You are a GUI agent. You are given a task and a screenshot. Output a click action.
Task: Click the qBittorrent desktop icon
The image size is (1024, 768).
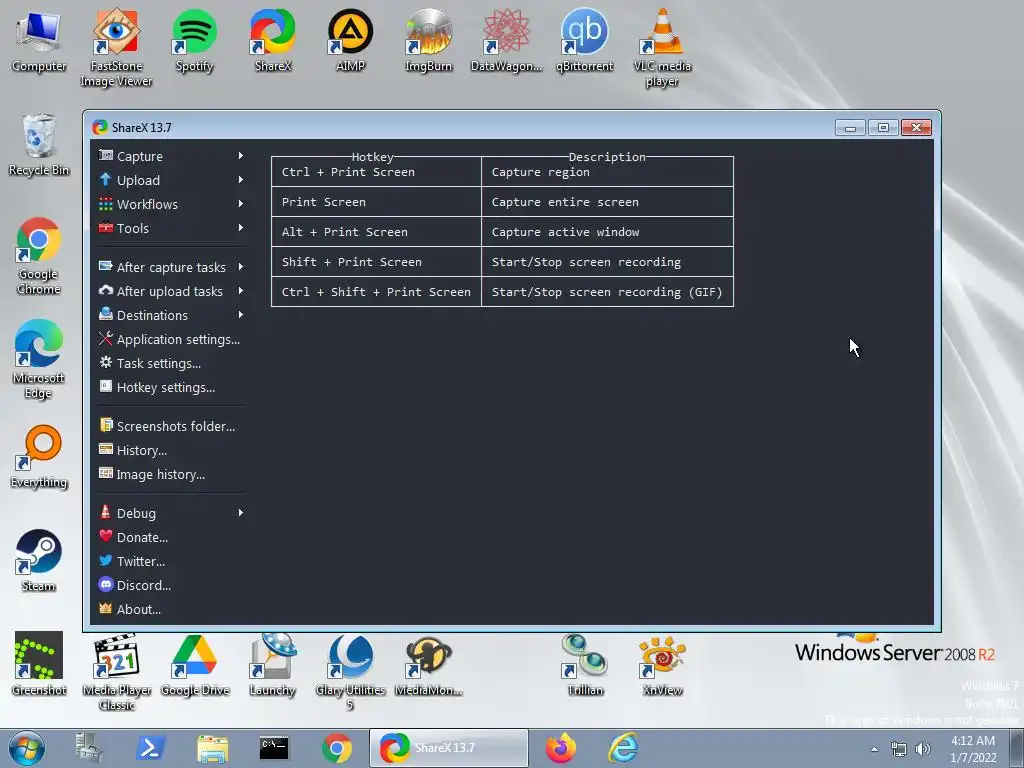point(584,40)
